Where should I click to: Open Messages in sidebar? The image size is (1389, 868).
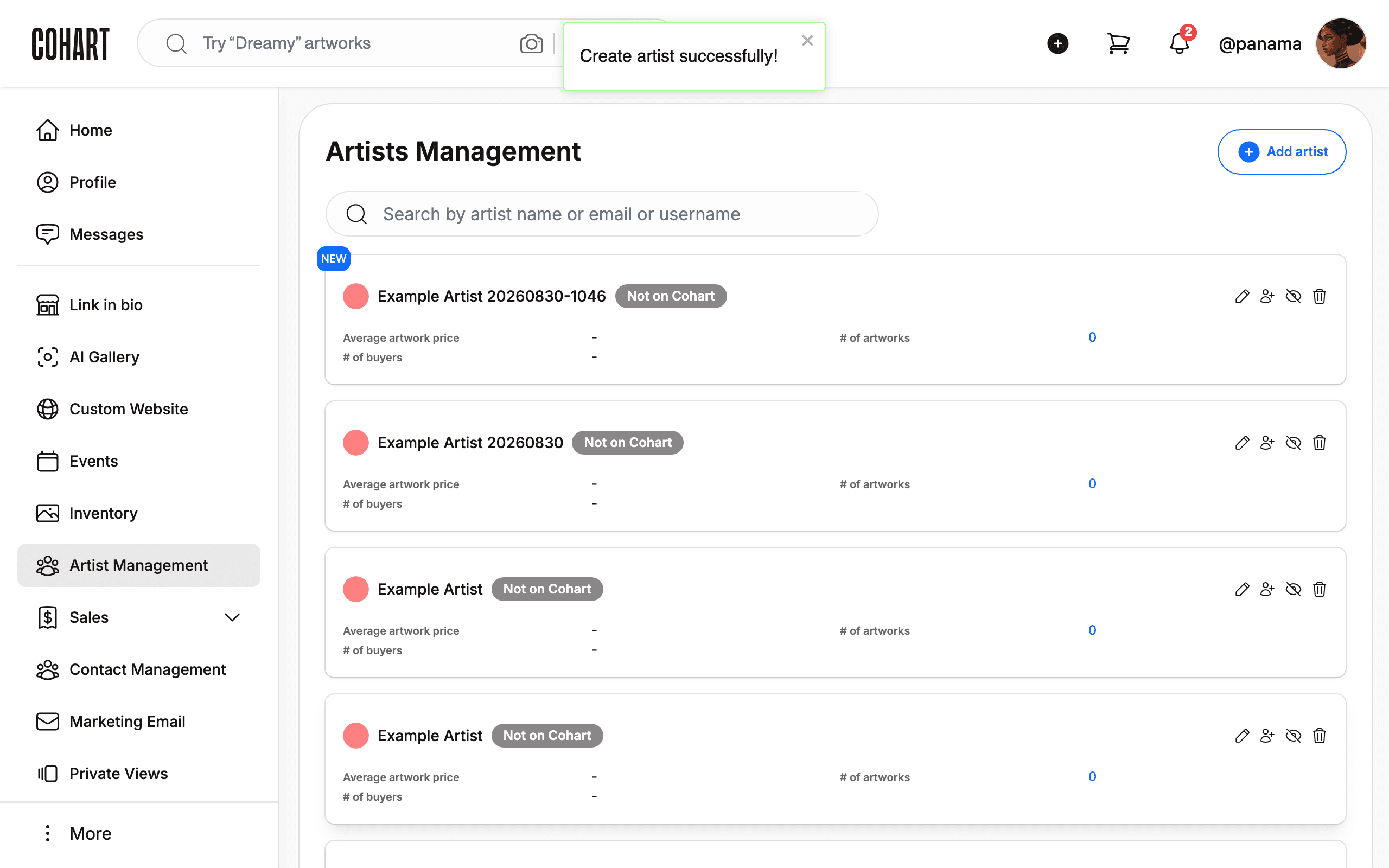click(138, 234)
